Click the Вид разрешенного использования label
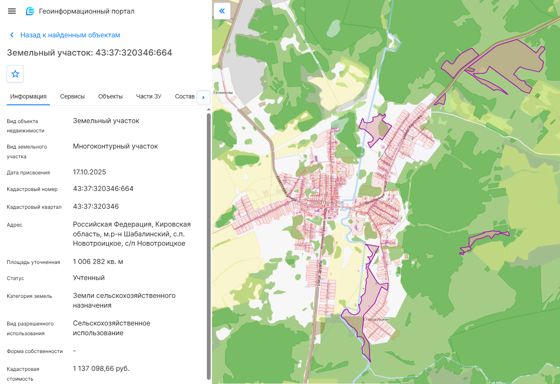The image size is (560, 384). pyautogui.click(x=30, y=329)
